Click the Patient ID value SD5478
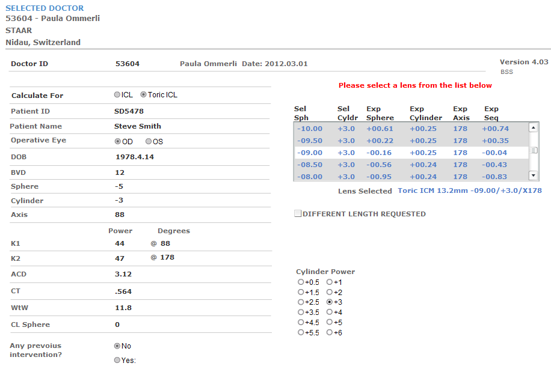 129,111
